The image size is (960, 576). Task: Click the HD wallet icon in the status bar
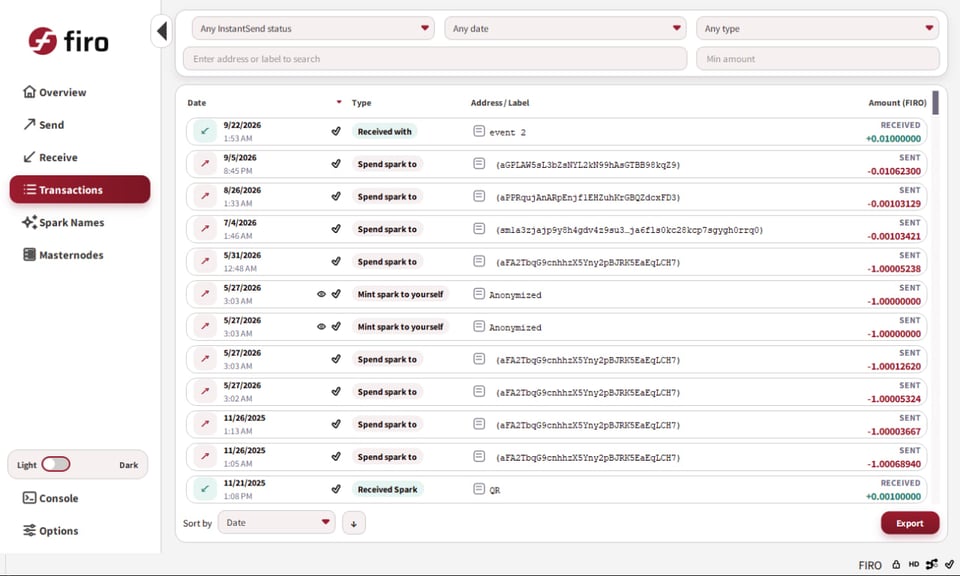coord(913,564)
